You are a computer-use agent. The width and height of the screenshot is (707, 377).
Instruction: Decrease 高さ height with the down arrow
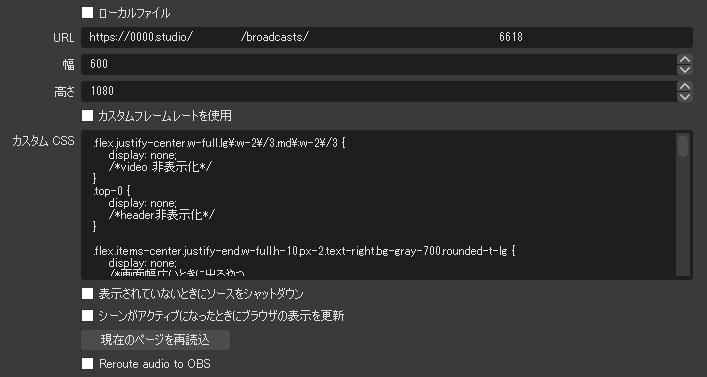pos(684,97)
